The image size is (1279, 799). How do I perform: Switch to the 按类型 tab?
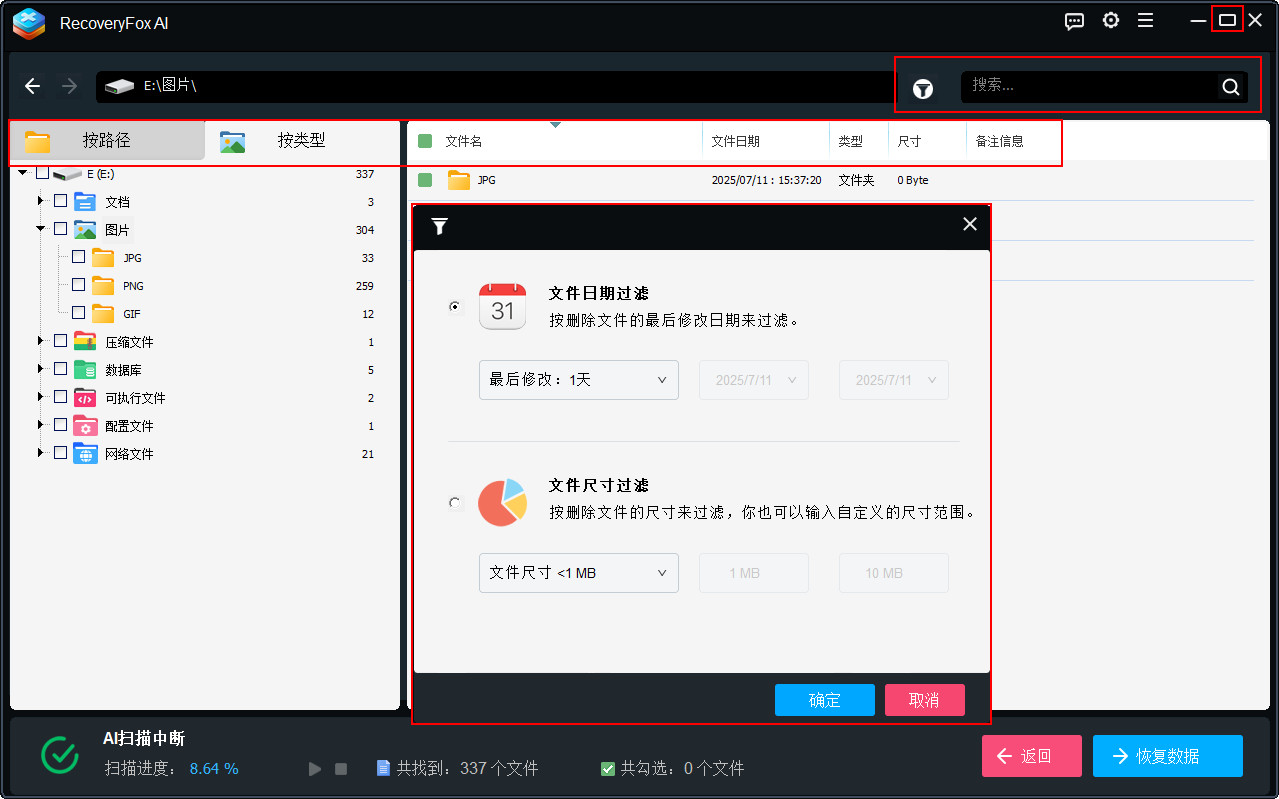tap(301, 141)
